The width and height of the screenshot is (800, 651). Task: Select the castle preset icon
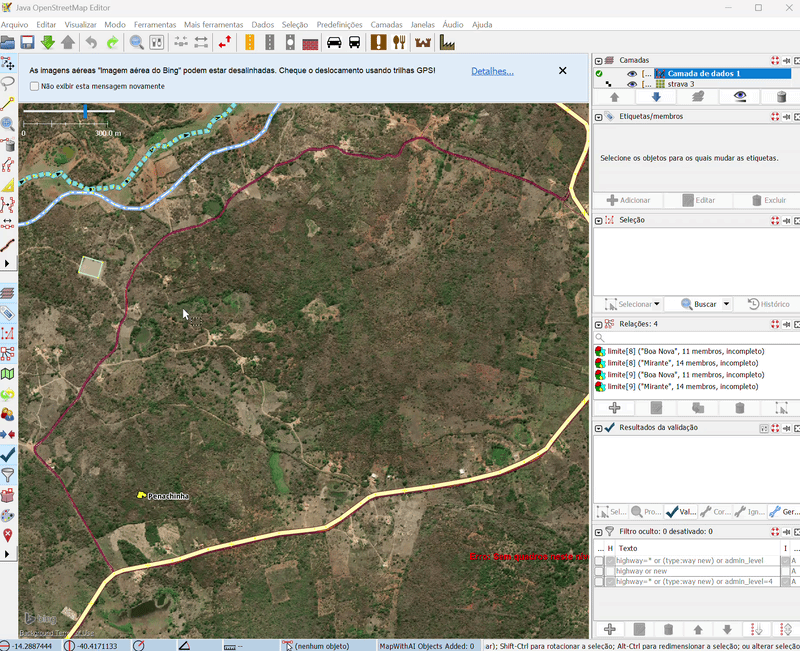point(423,42)
